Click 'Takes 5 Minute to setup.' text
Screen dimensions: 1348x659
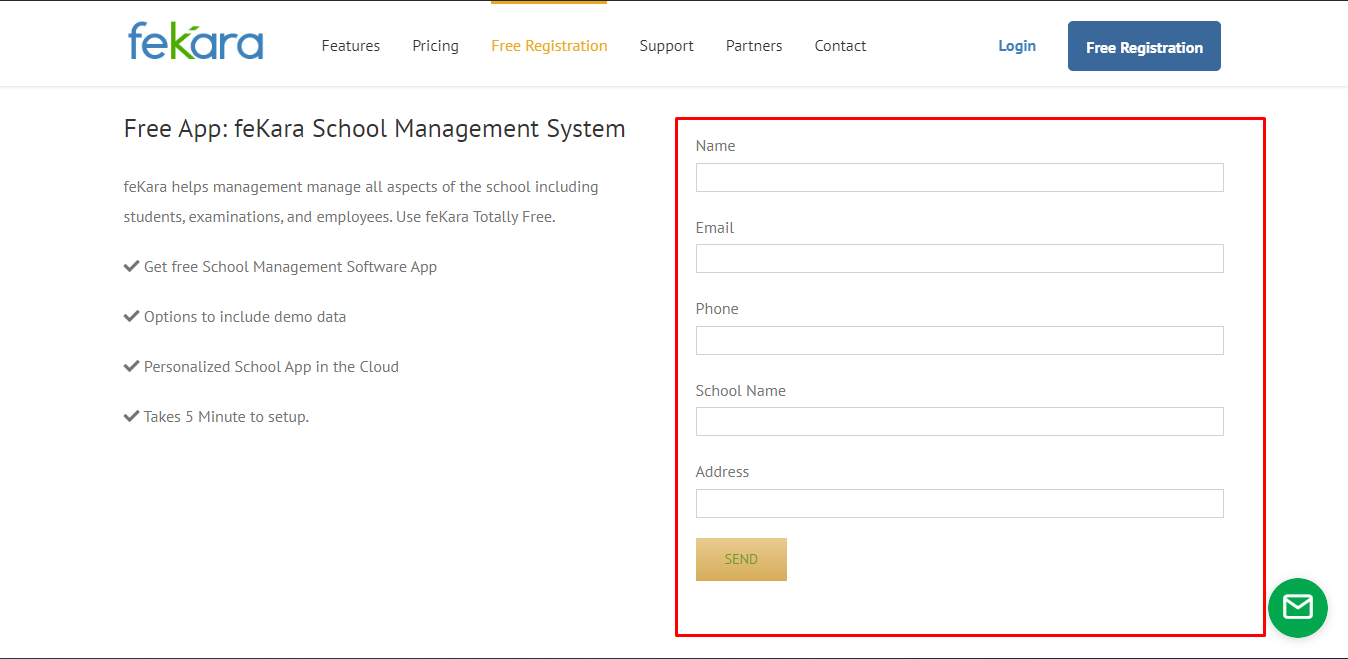[226, 417]
